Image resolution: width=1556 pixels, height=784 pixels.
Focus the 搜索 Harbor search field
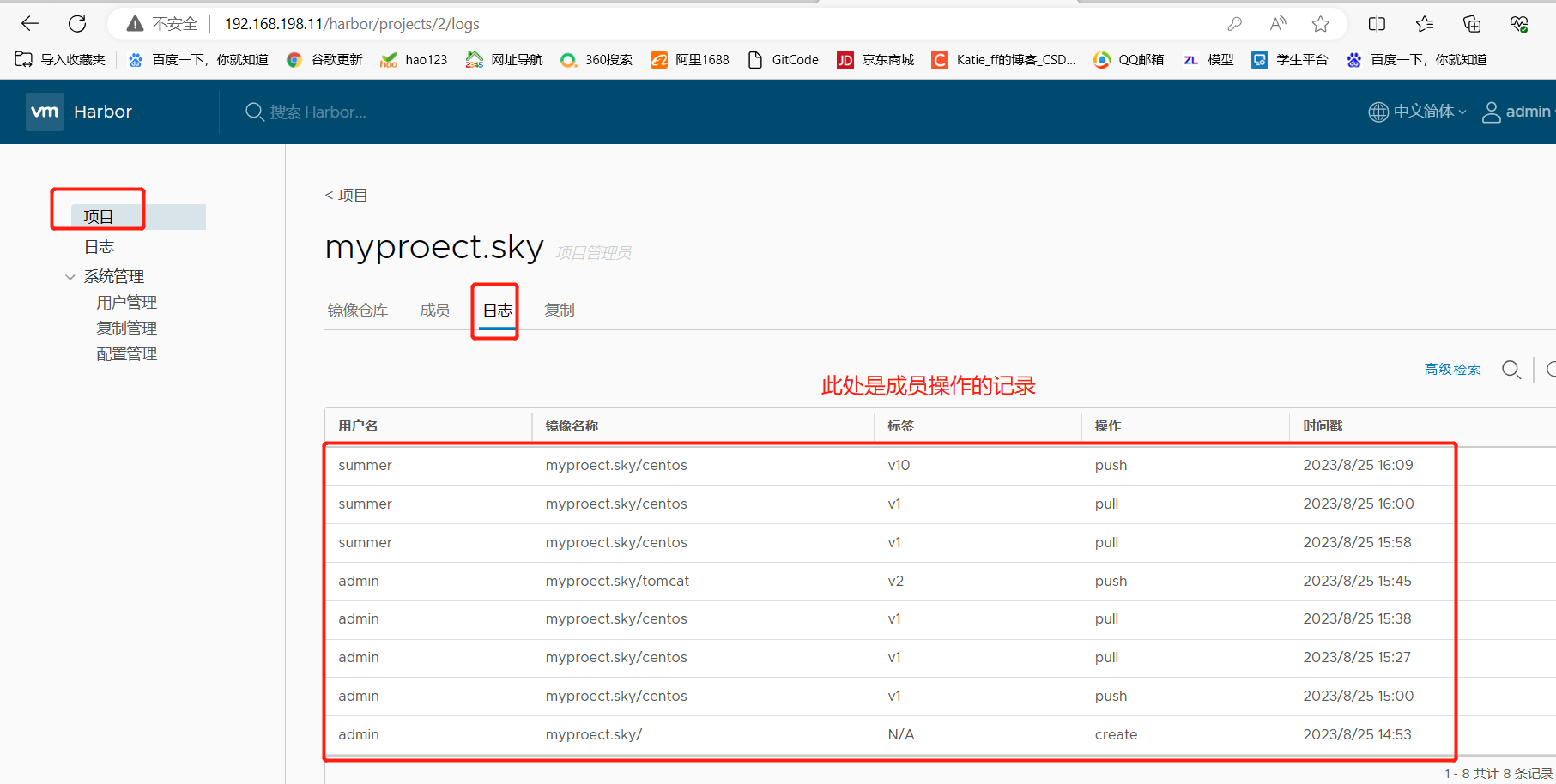point(318,112)
